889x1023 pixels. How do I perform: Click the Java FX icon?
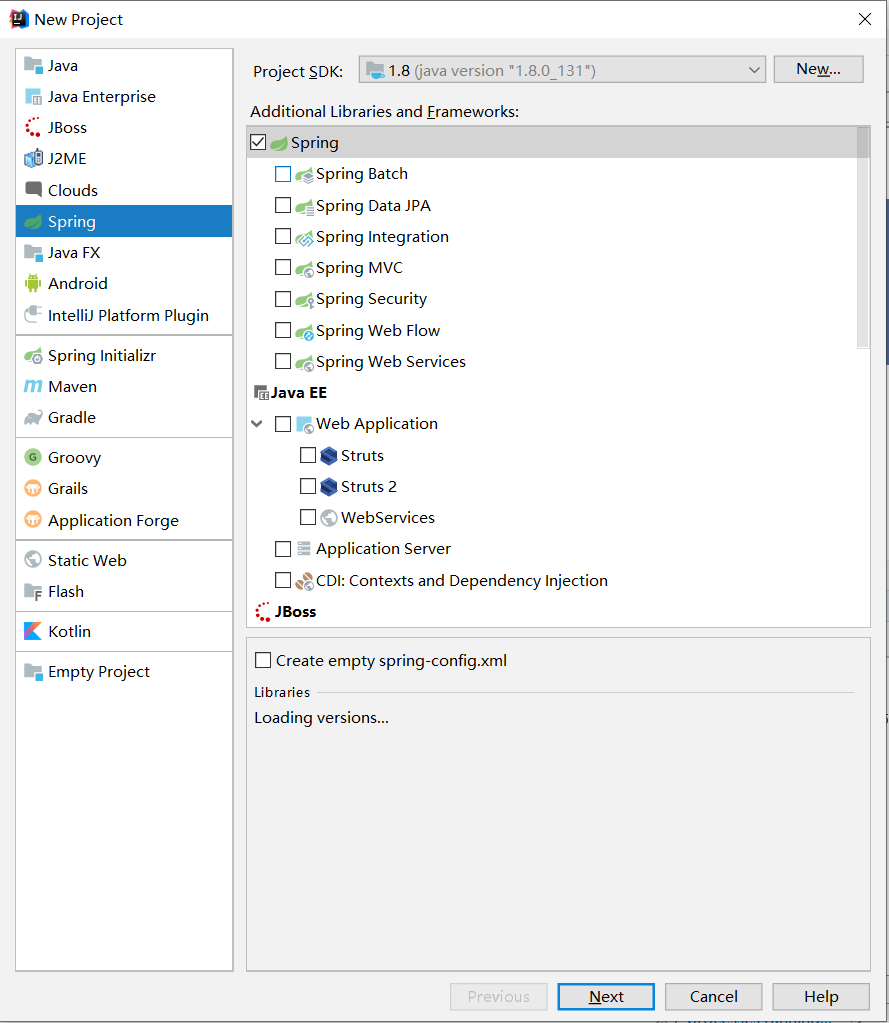coord(33,252)
